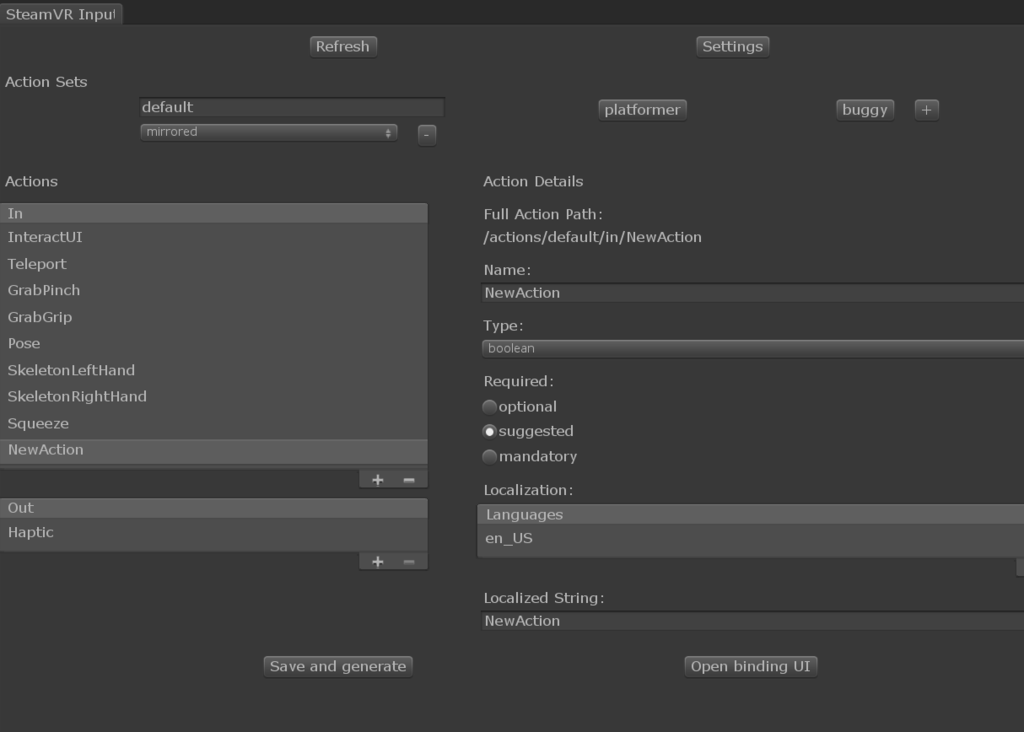Viewport: 1024px width, 732px height.
Task: Click Save and generate
Action: click(x=338, y=667)
